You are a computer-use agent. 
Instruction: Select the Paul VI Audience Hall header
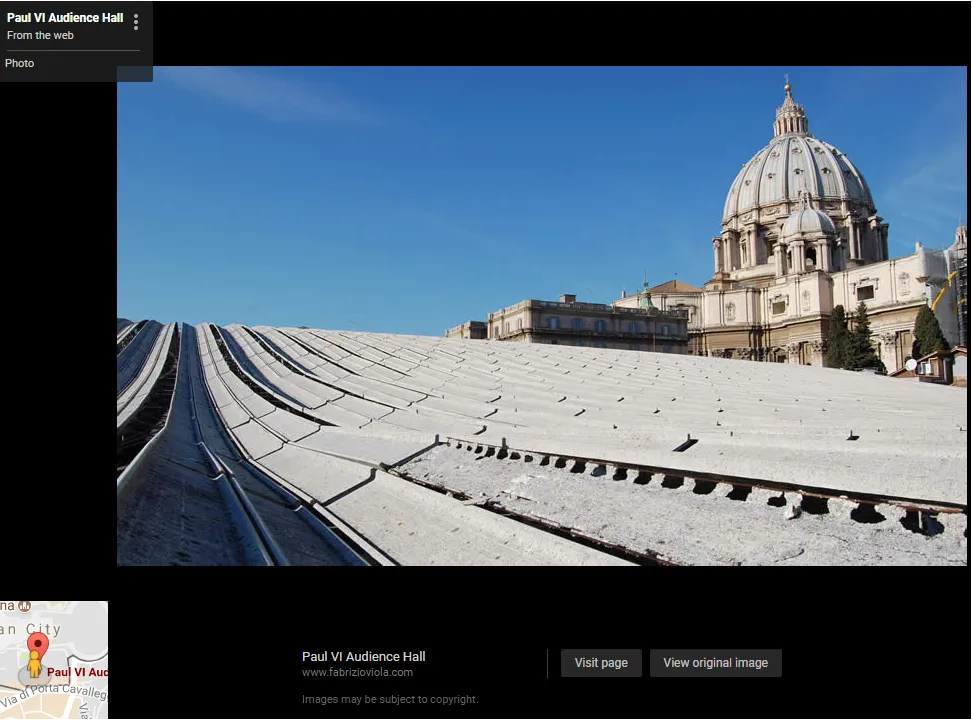pyautogui.click(x=64, y=16)
